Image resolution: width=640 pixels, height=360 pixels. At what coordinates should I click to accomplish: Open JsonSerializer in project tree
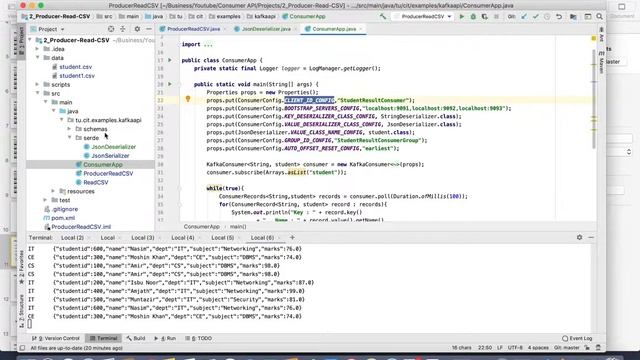110,156
